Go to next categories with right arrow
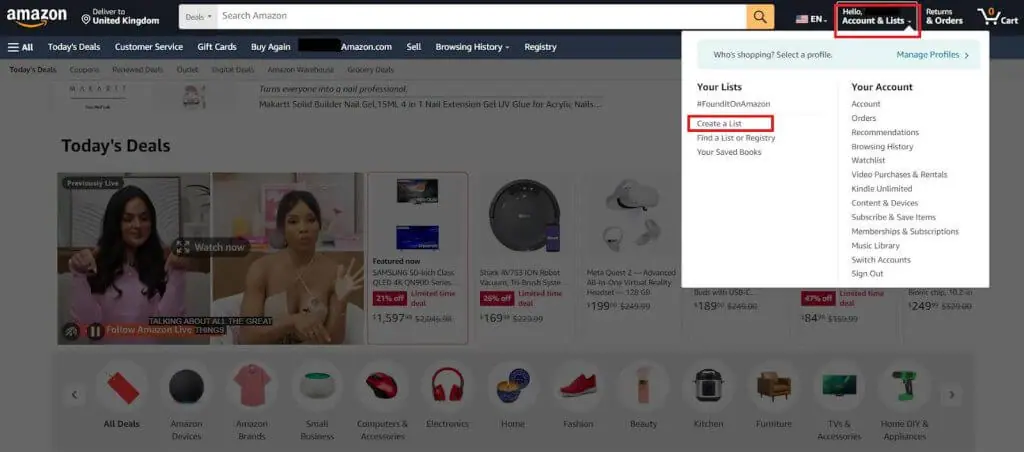Screen dimensions: 1024x452 pos(952,395)
